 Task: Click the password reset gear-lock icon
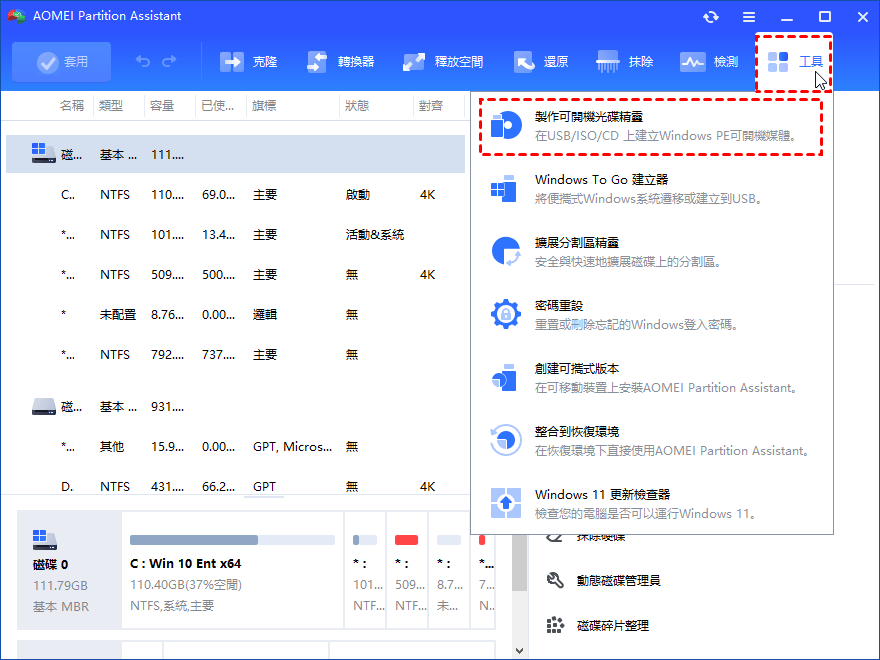506,314
